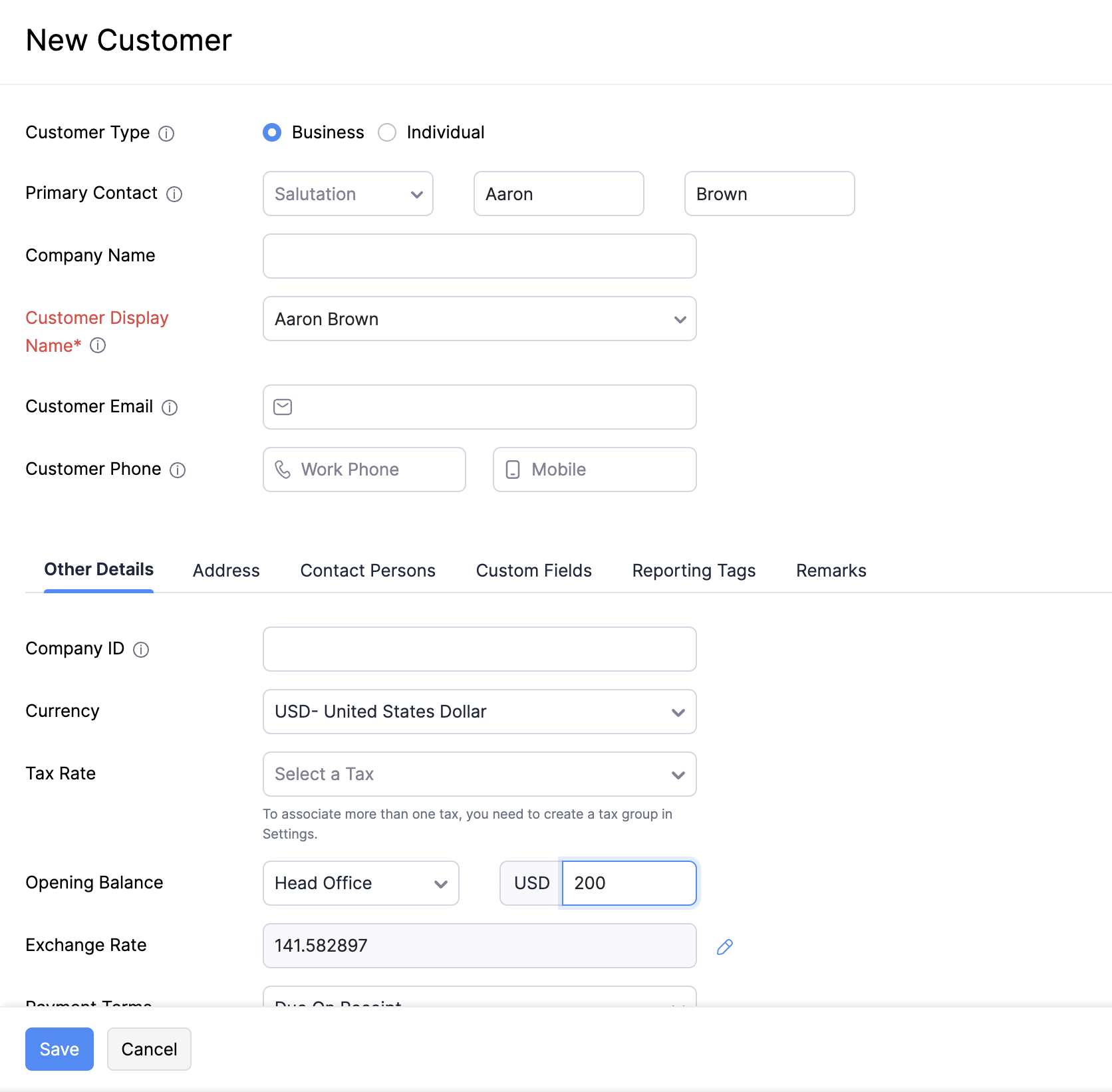Viewport: 1112px width, 1092px height.
Task: Click the Save button
Action: (59, 1049)
